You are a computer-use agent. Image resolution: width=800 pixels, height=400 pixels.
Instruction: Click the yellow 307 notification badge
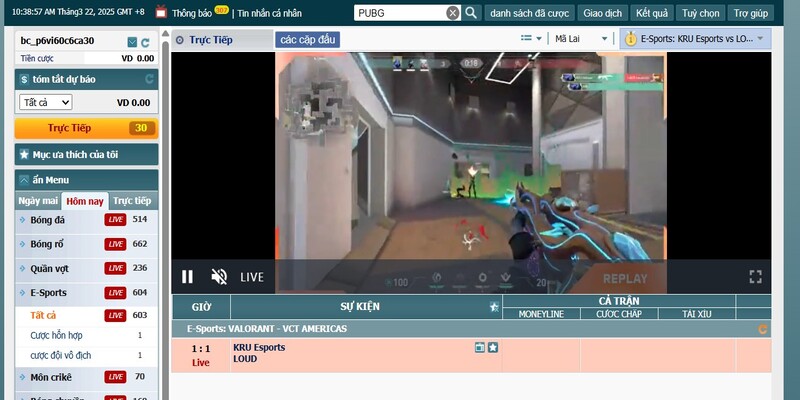(x=221, y=10)
